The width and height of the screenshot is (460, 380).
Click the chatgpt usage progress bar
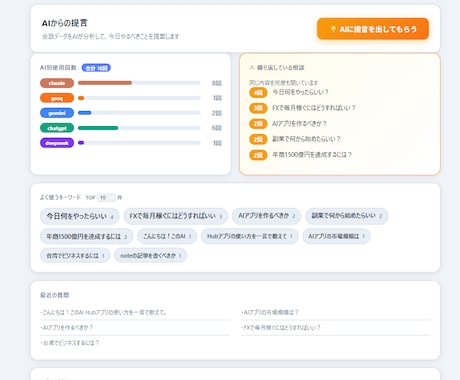pos(139,128)
